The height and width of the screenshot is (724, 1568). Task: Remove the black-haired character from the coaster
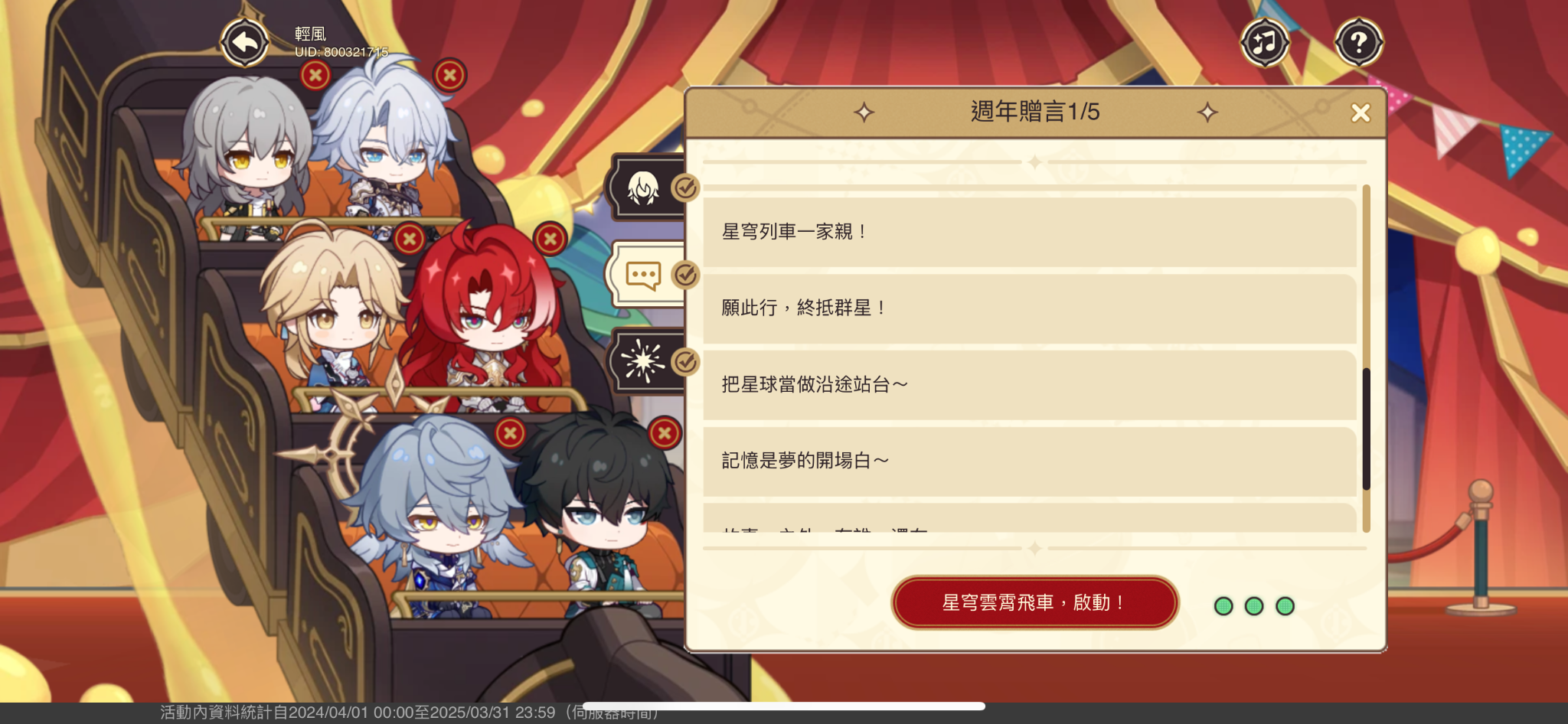point(665,433)
